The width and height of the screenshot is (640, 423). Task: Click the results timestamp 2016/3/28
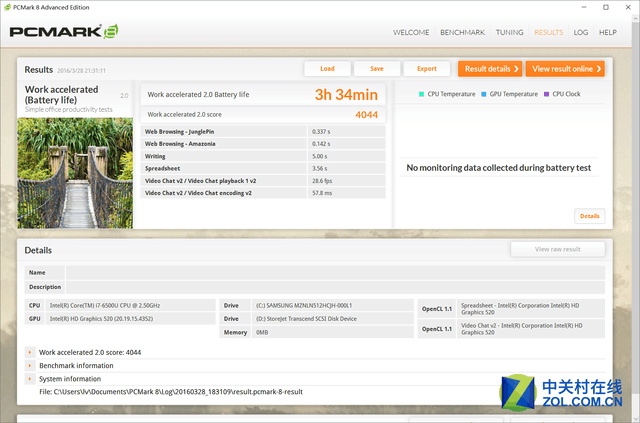pos(81,70)
